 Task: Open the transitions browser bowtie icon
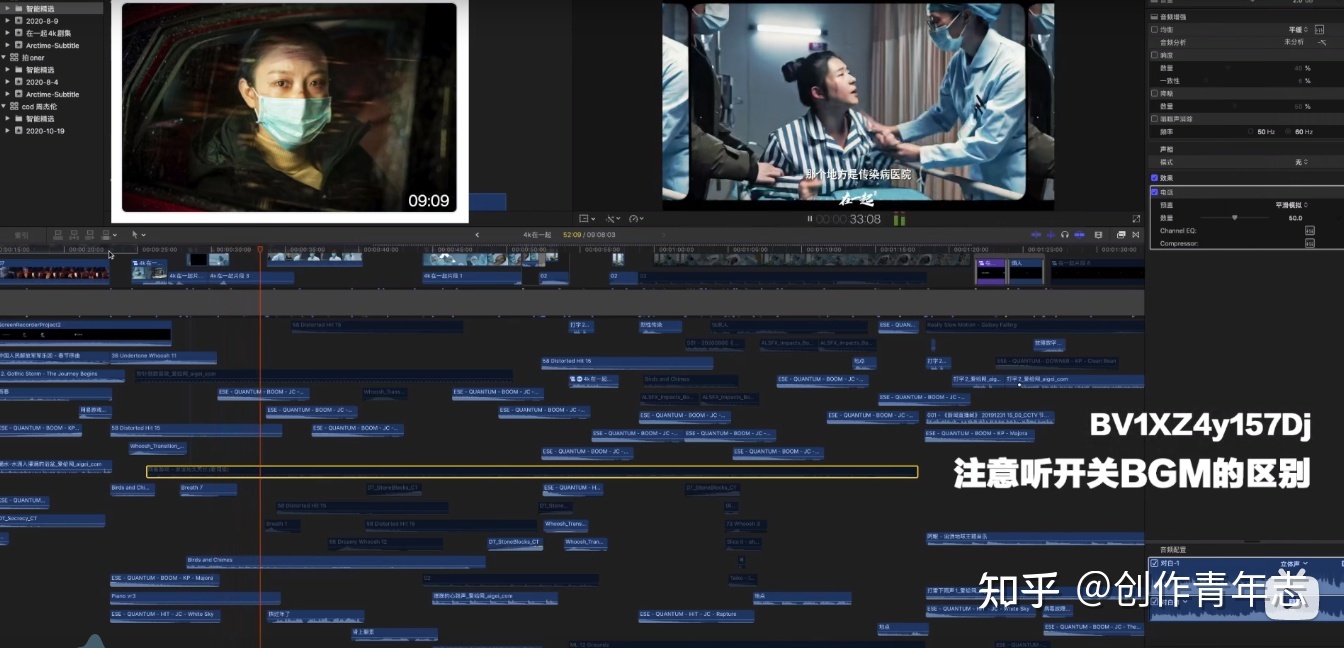point(1135,235)
